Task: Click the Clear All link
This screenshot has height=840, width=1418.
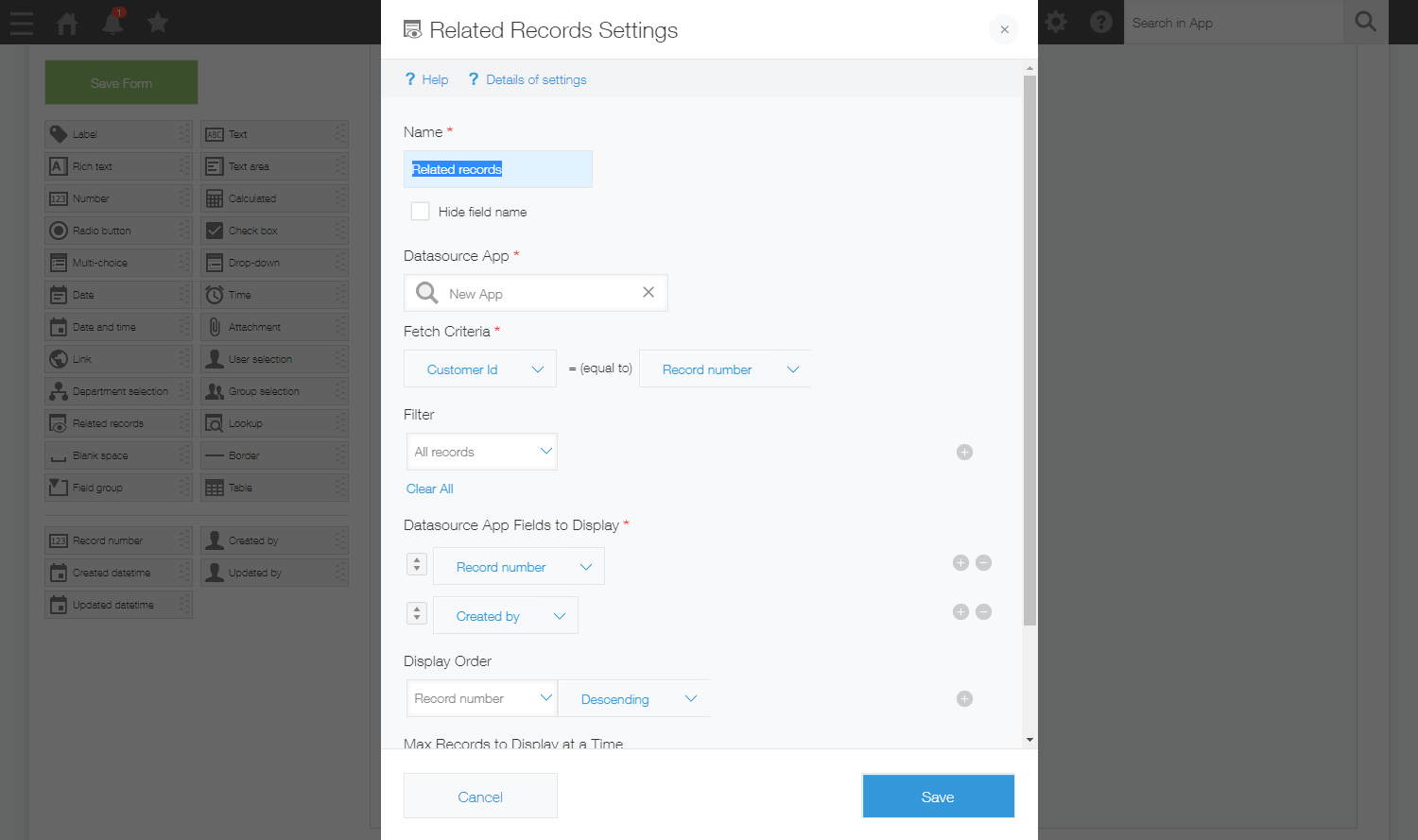Action: click(x=430, y=489)
